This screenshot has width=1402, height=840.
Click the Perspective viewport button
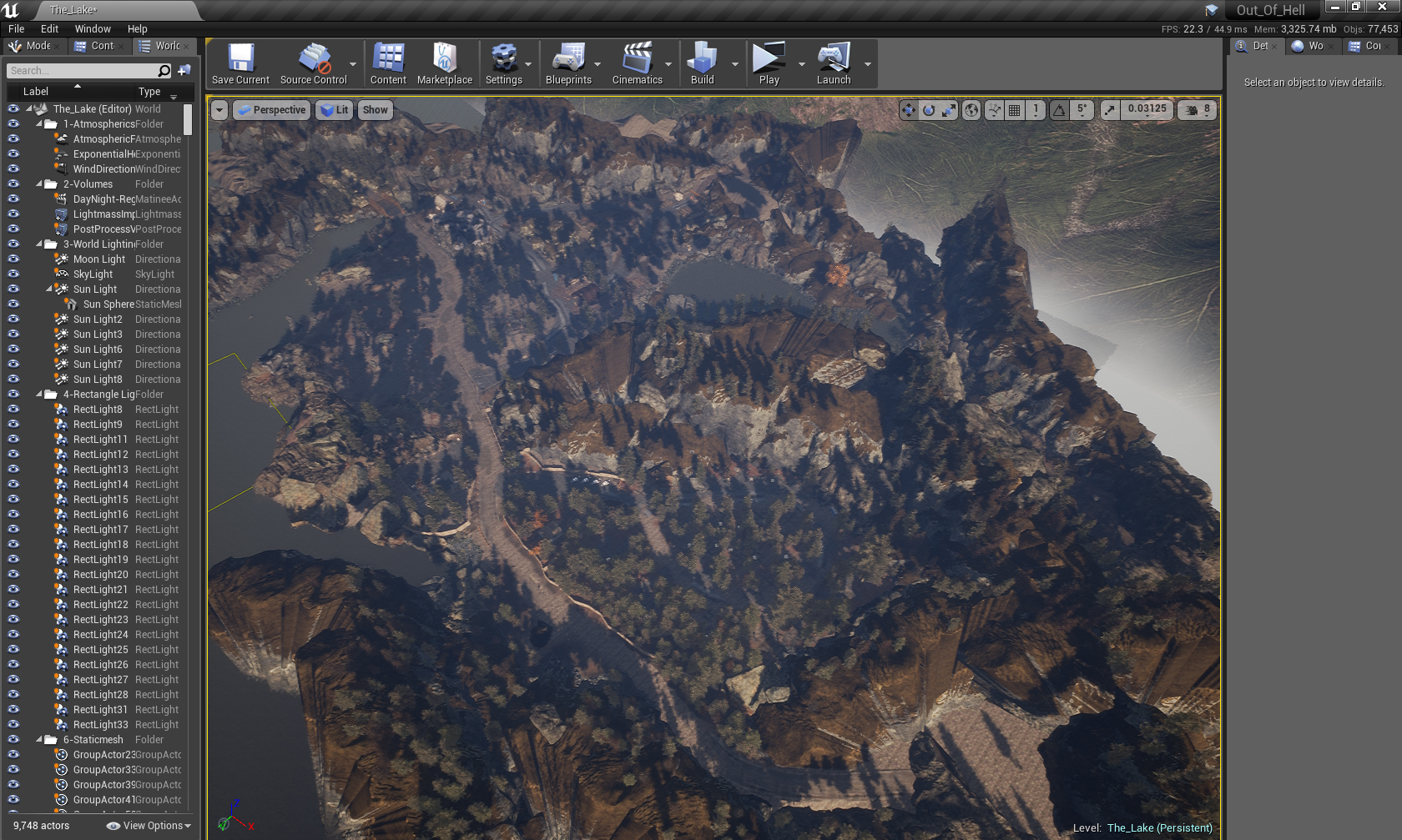pyautogui.click(x=272, y=110)
